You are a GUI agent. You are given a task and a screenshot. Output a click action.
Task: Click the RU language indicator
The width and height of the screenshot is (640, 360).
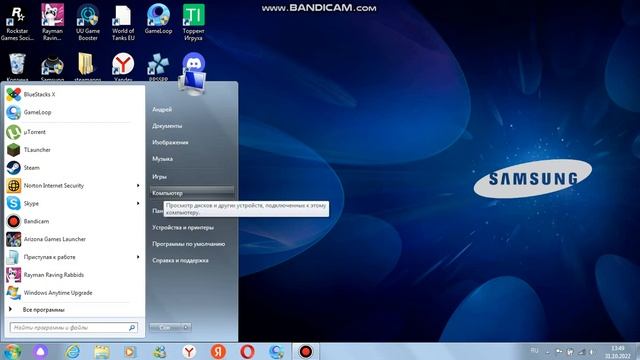[534, 350]
